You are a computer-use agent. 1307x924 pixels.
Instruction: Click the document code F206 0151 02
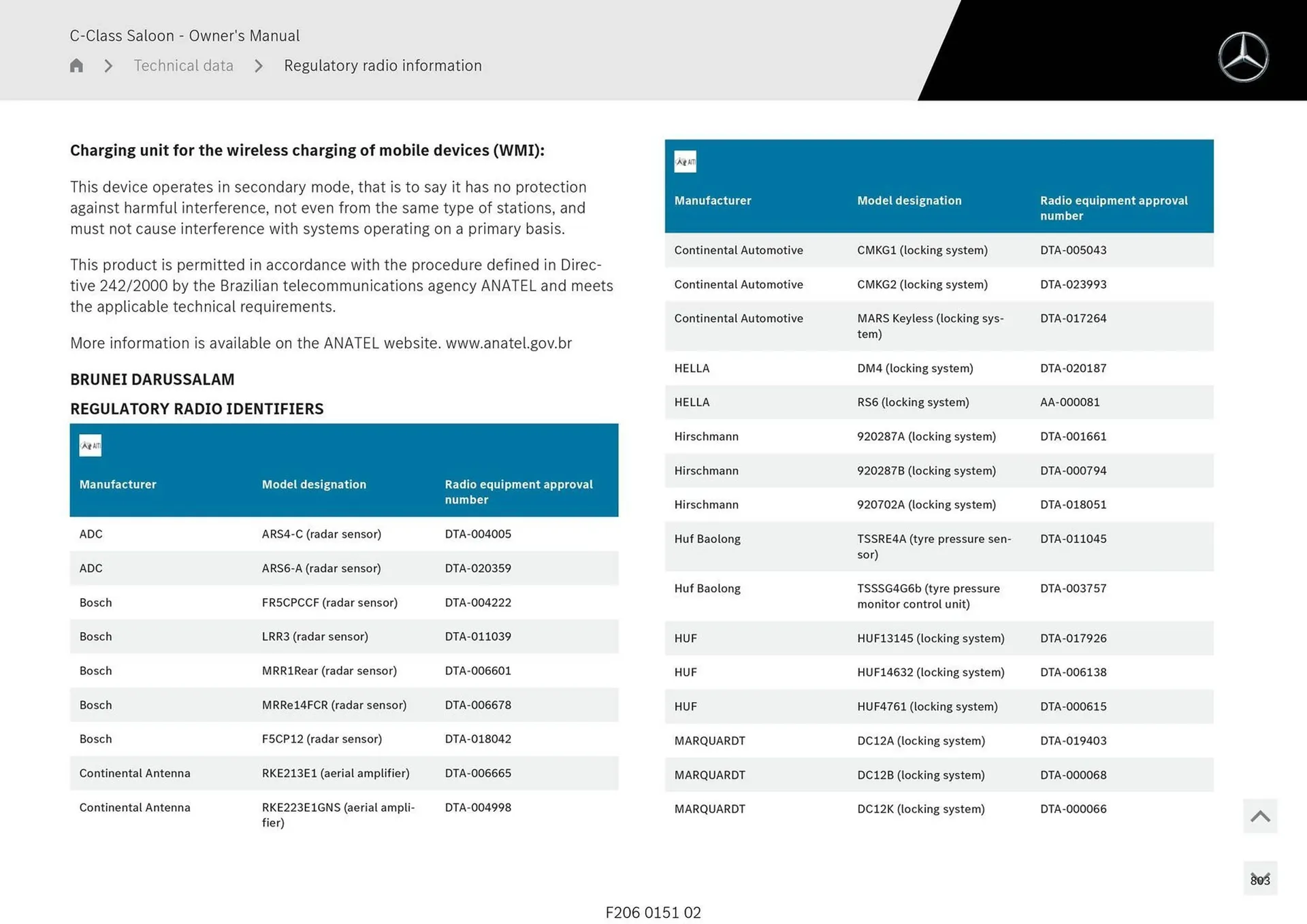653,912
